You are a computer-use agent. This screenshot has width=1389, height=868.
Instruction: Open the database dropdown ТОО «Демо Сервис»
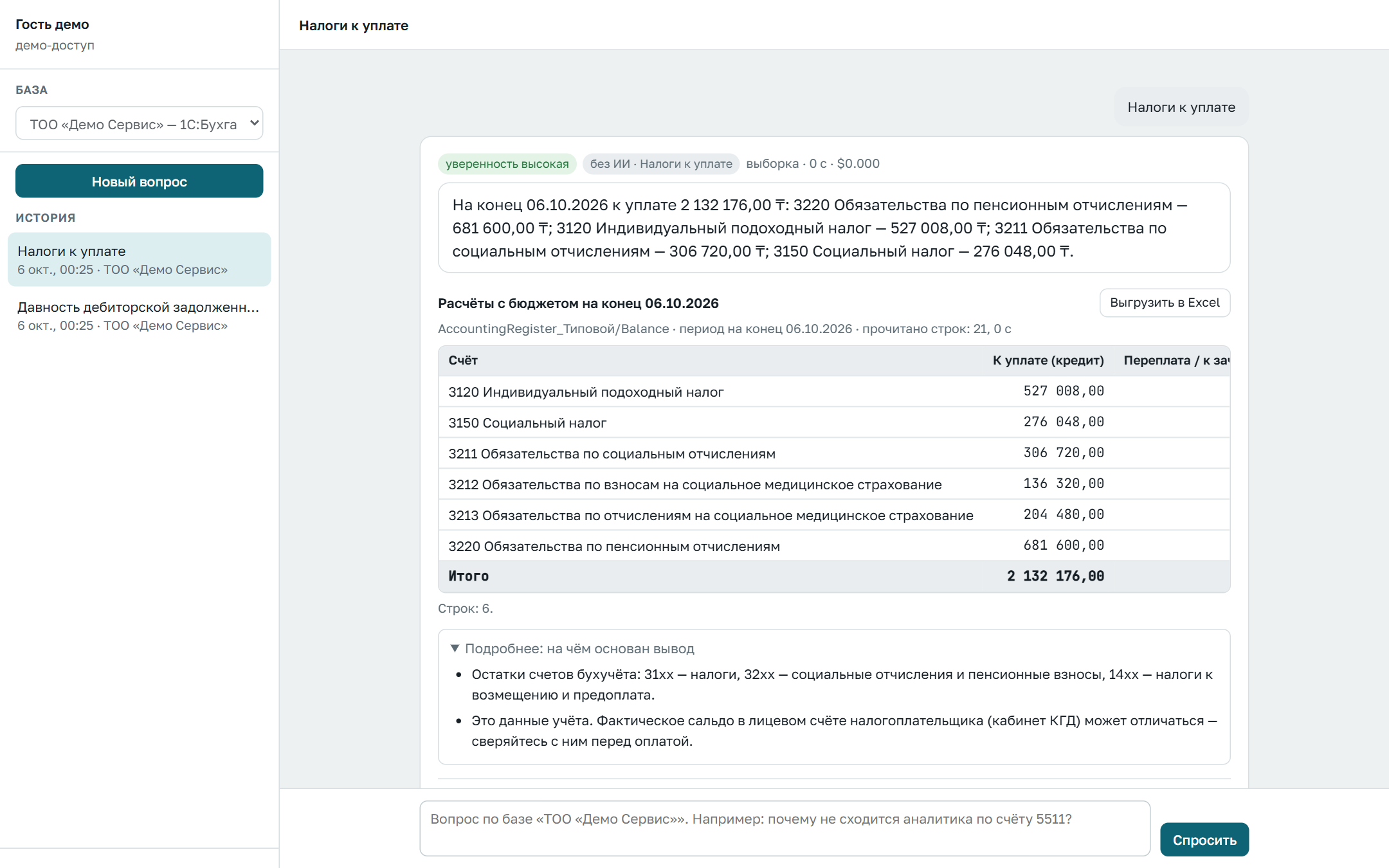[x=139, y=123]
